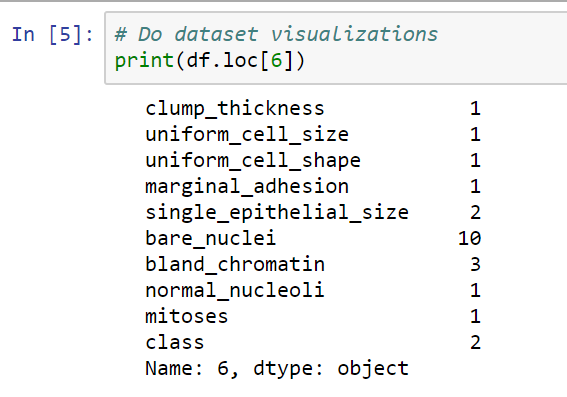This screenshot has height=397, width=567.
Task: Click the index number 6 in df.loc
Action: tap(276, 60)
